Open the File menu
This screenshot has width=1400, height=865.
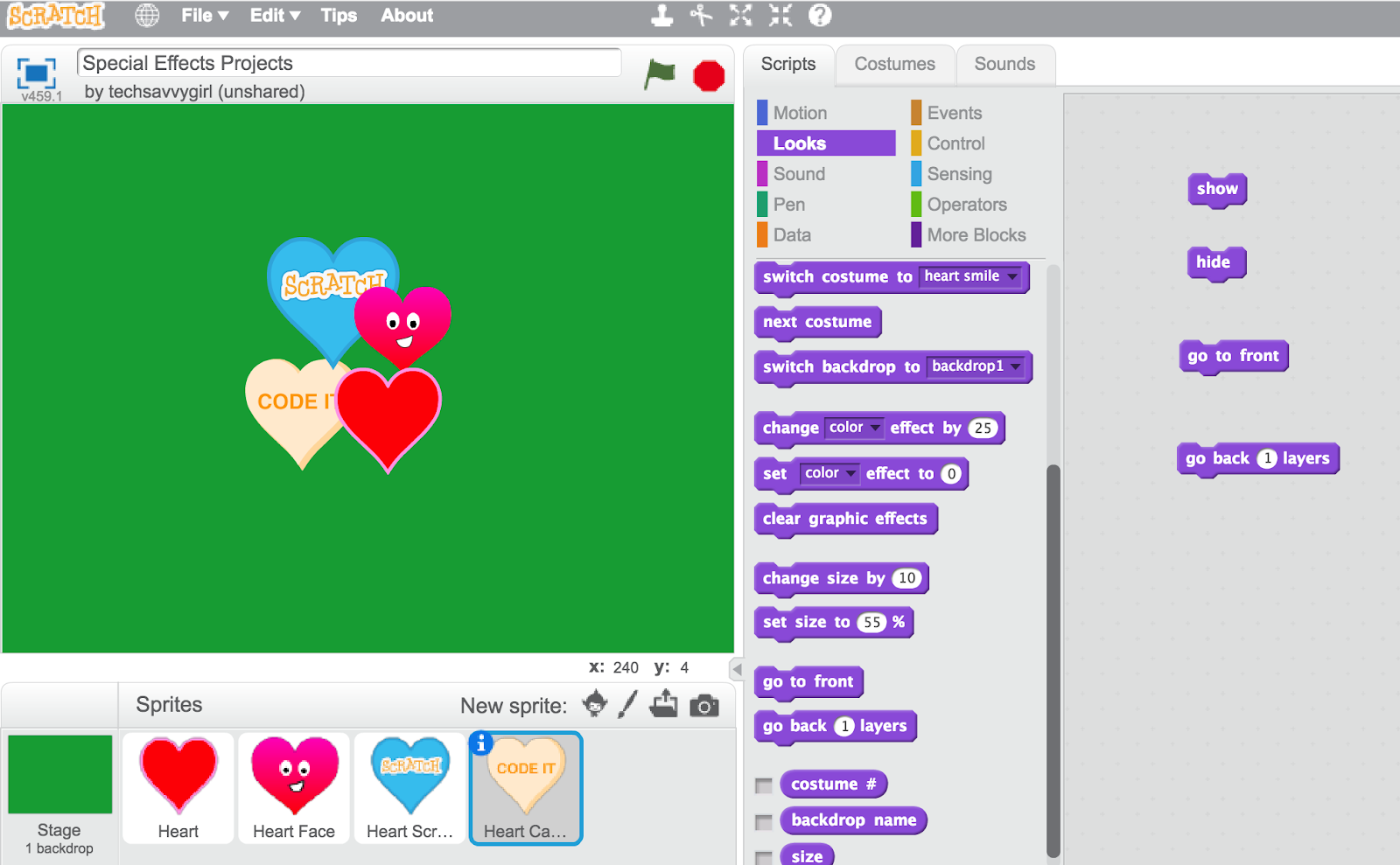[205, 15]
